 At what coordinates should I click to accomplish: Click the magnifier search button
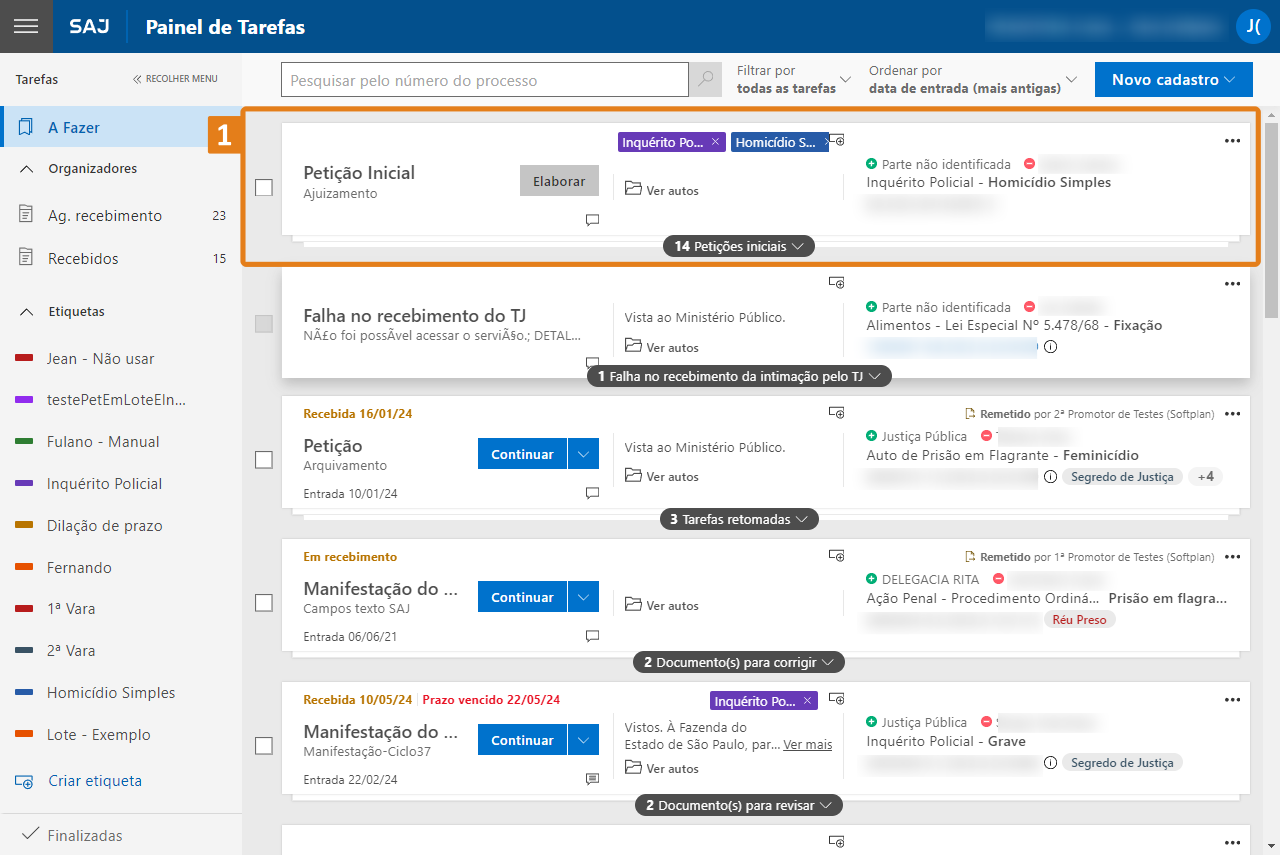click(x=706, y=80)
